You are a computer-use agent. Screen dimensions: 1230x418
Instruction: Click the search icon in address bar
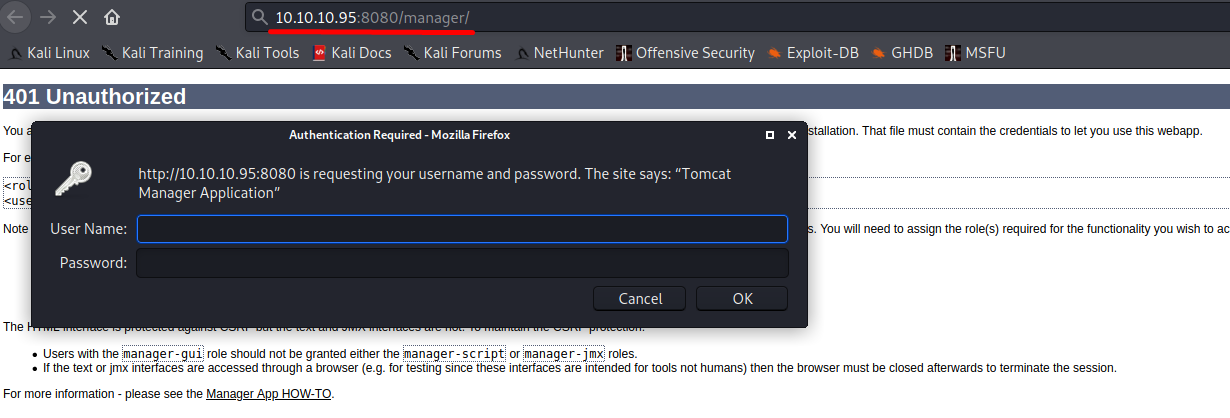[259, 17]
